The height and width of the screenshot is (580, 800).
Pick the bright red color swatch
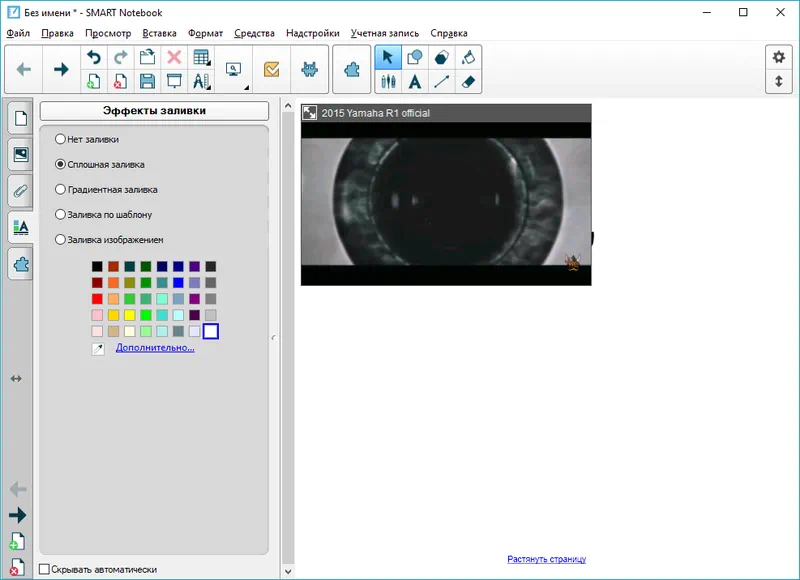tap(97, 299)
